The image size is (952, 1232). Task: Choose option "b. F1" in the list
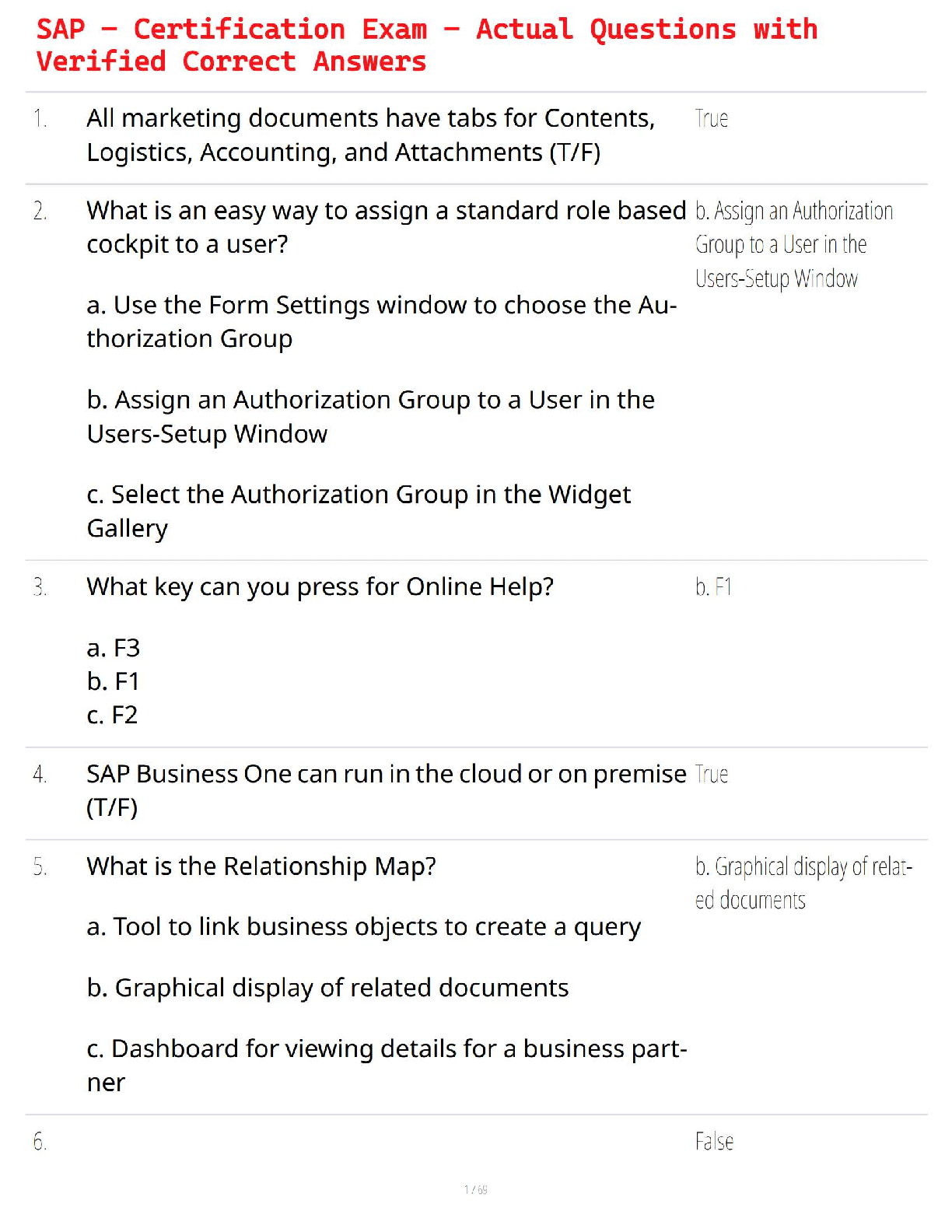pos(114,681)
